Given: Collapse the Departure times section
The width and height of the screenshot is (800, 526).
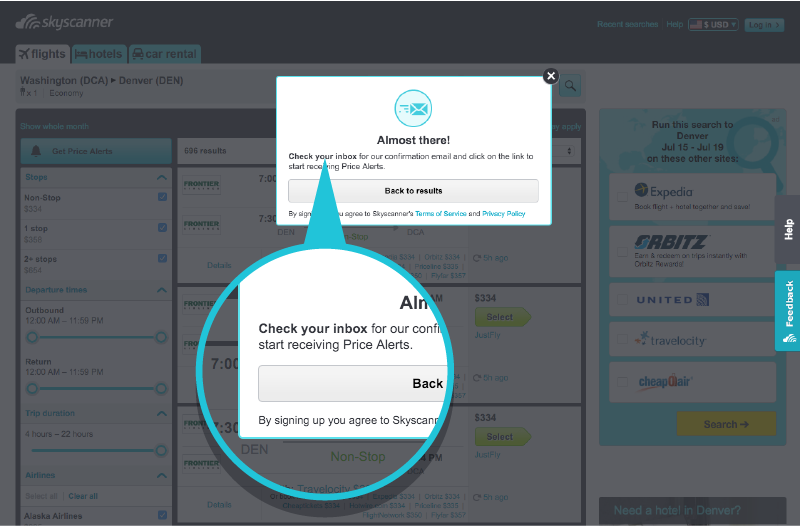Looking at the screenshot, I should 162,290.
